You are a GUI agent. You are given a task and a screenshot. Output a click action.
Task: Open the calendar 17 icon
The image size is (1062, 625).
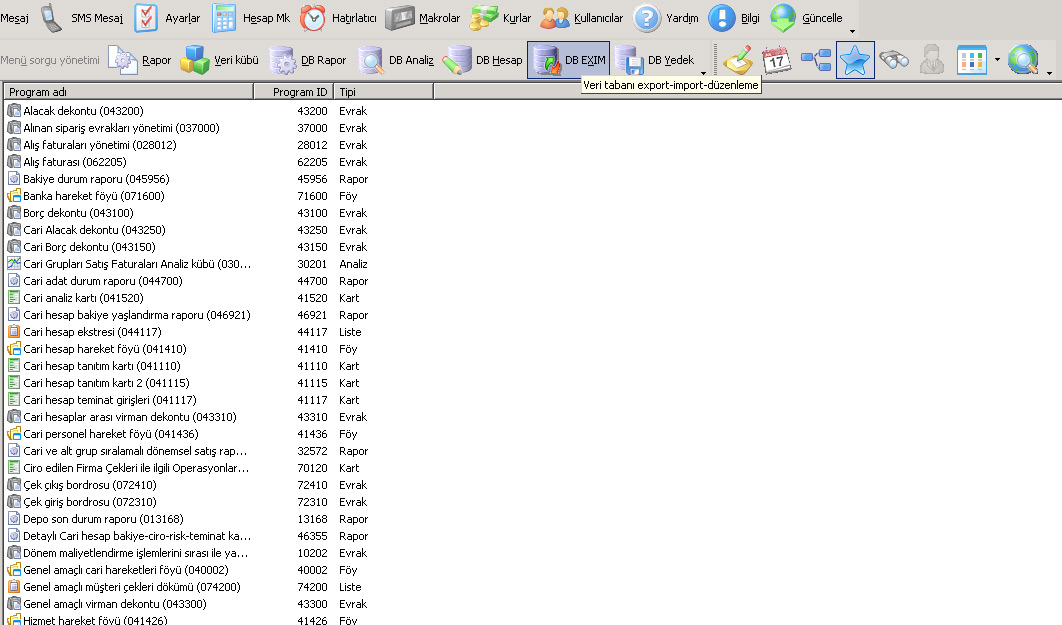777,60
